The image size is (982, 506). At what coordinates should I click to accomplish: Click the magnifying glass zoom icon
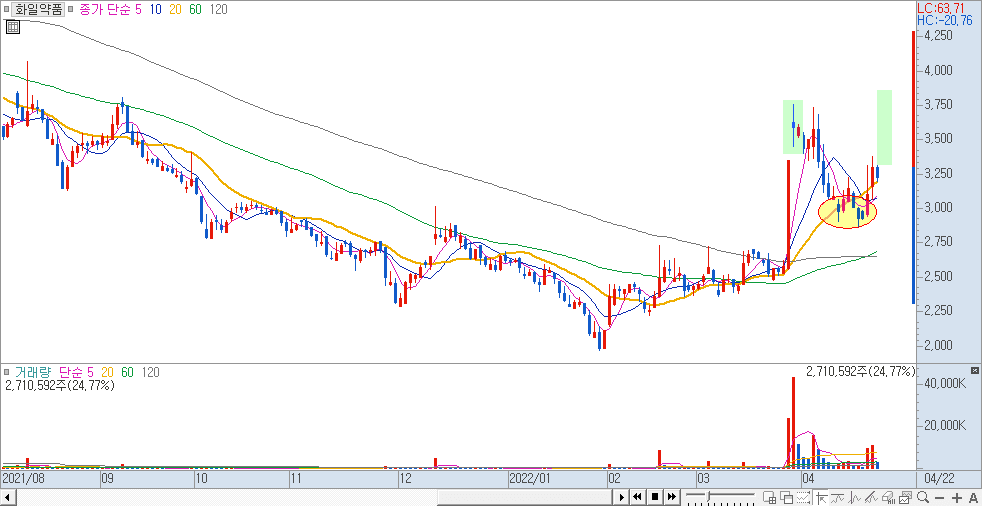(923, 498)
